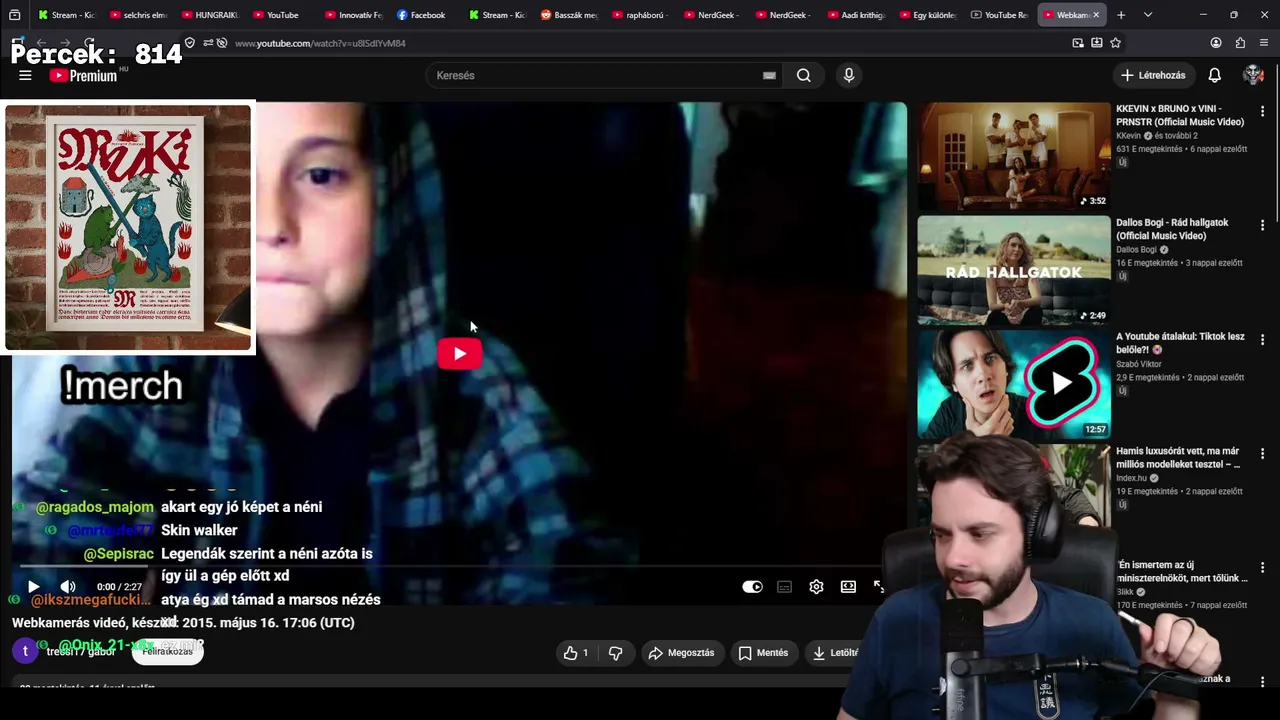Open the player settings gear

(816, 587)
